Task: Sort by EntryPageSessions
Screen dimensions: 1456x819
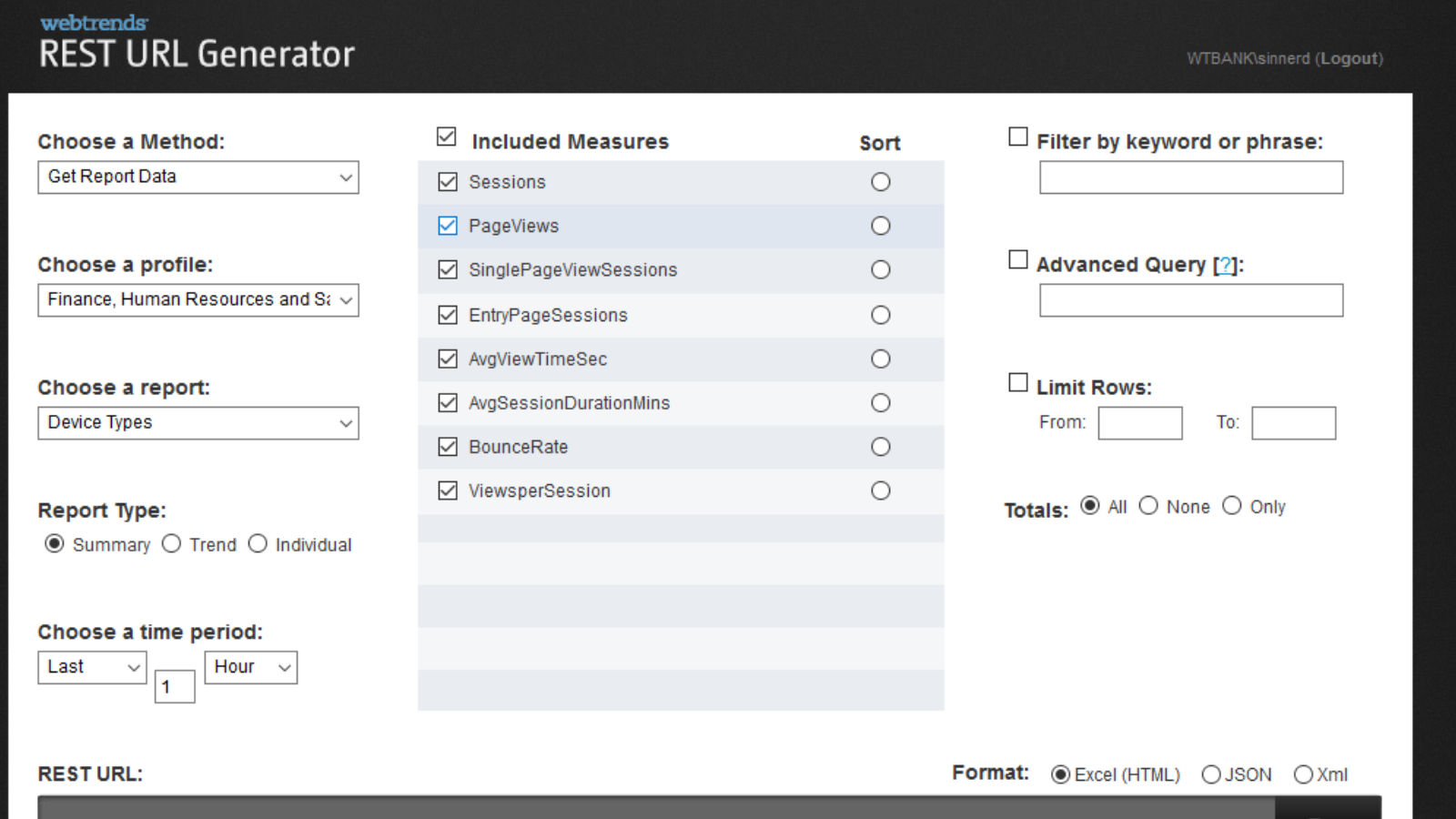Action: point(881,315)
